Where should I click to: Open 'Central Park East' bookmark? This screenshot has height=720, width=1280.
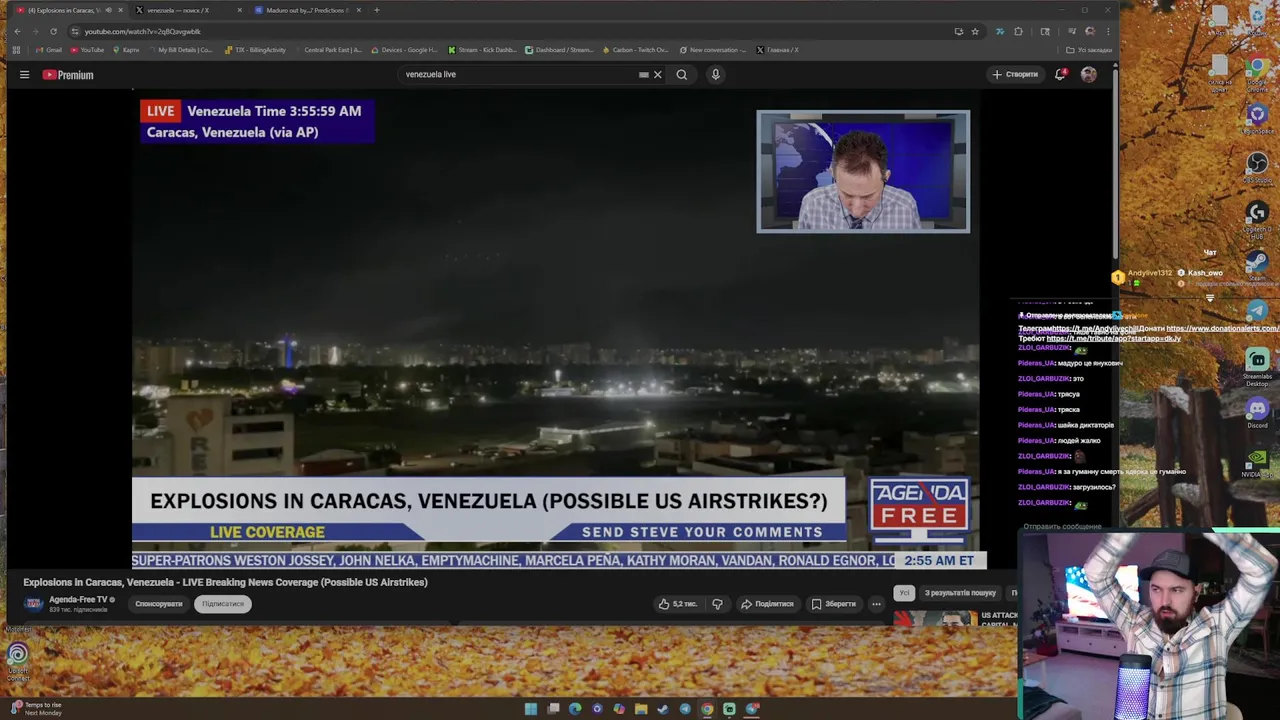click(x=328, y=50)
